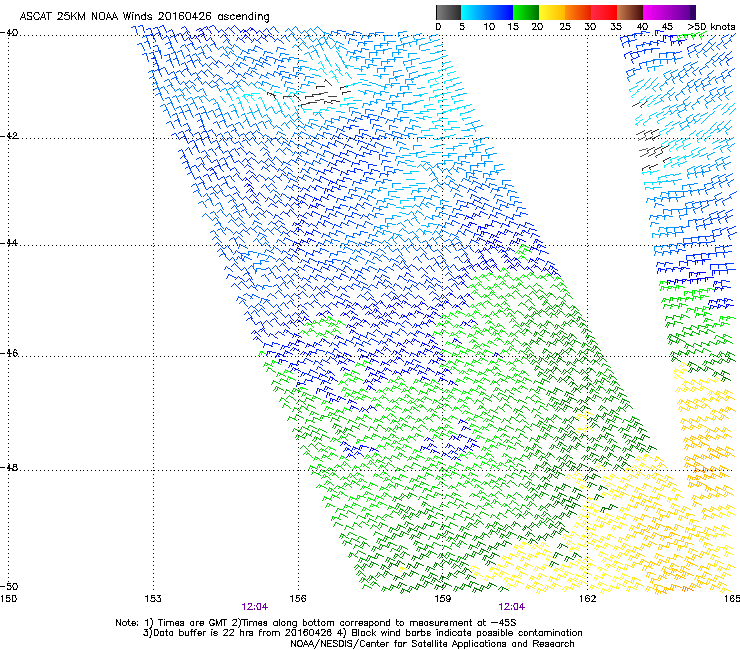Image resolution: width=740 pixels, height=650 pixels.
Task: Click the note 'Data buffer is 22 hrs from 20160426'
Action: coord(243,633)
